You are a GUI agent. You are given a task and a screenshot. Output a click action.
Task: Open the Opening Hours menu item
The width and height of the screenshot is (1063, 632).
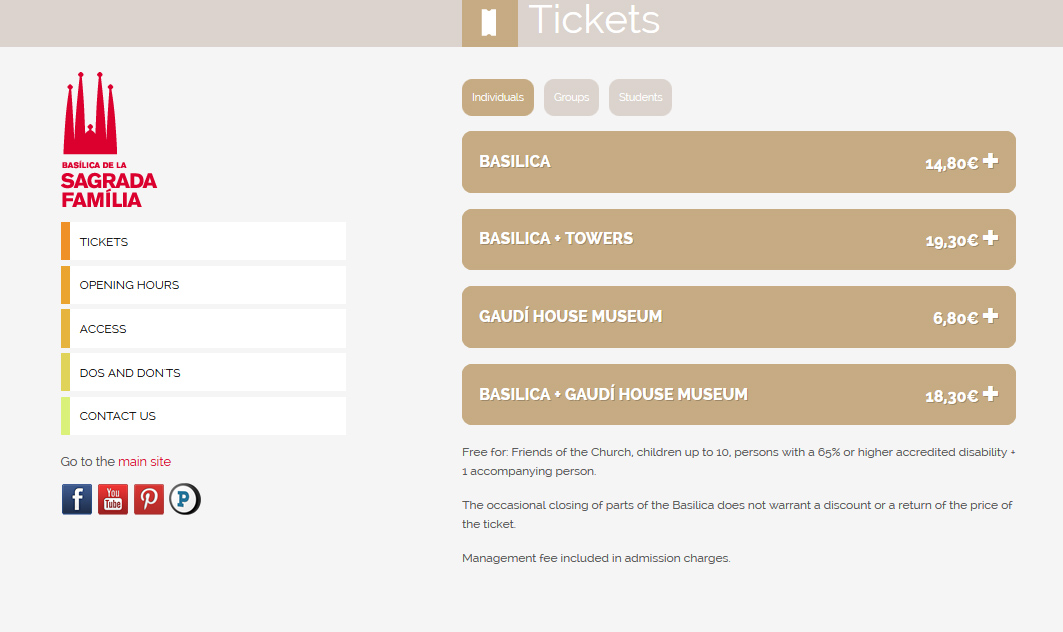pyautogui.click(x=203, y=285)
